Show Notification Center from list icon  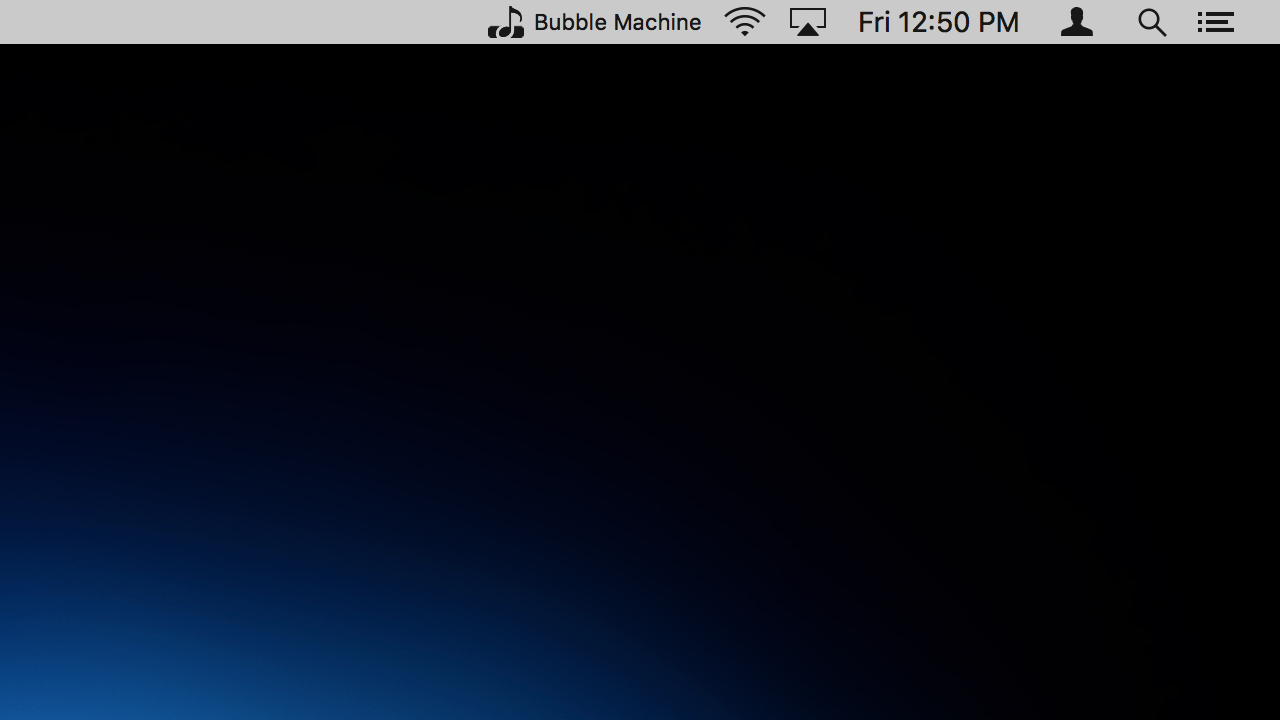[x=1216, y=22]
